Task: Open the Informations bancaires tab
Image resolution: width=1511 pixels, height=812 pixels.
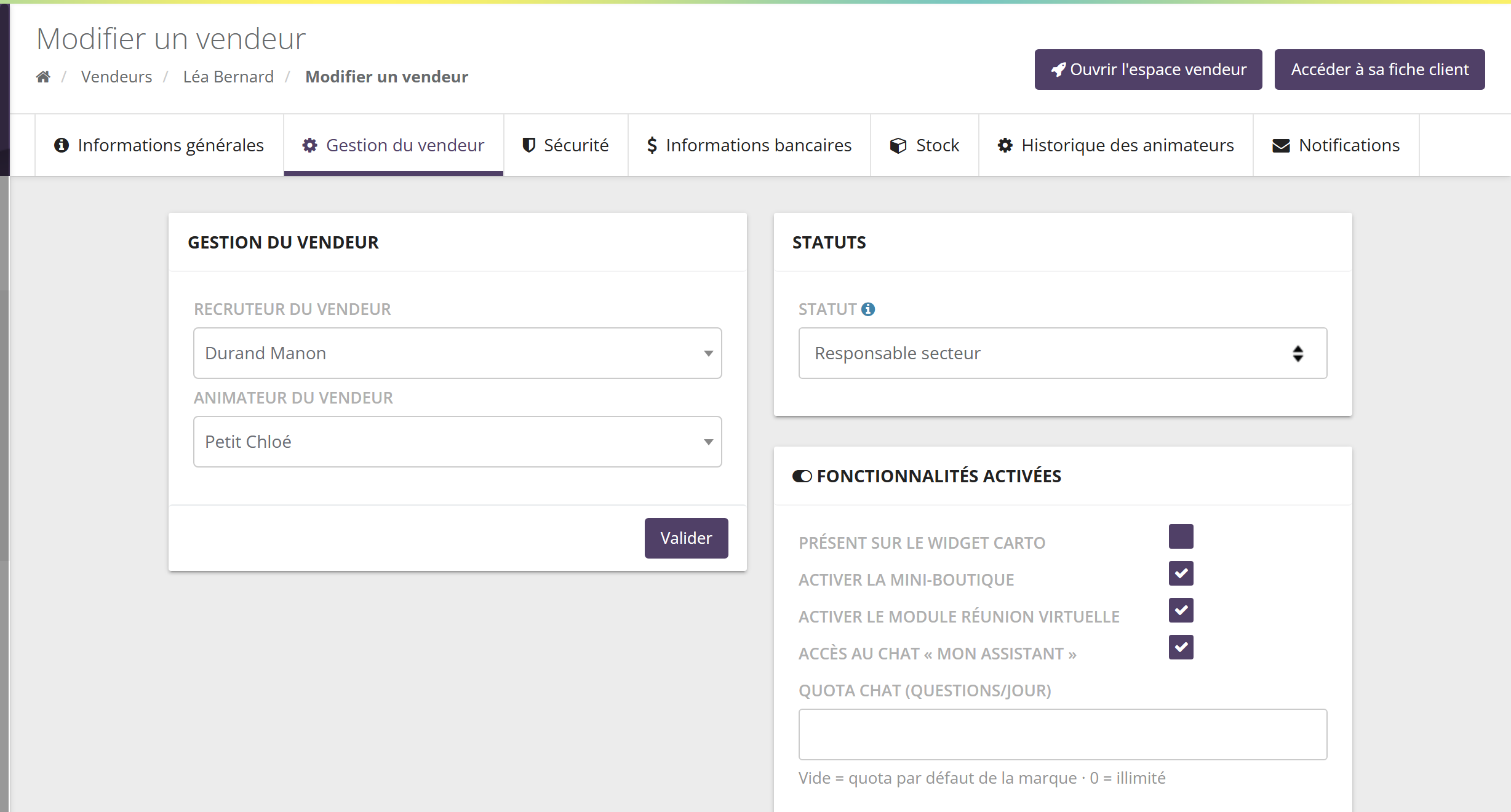Action: pos(749,145)
